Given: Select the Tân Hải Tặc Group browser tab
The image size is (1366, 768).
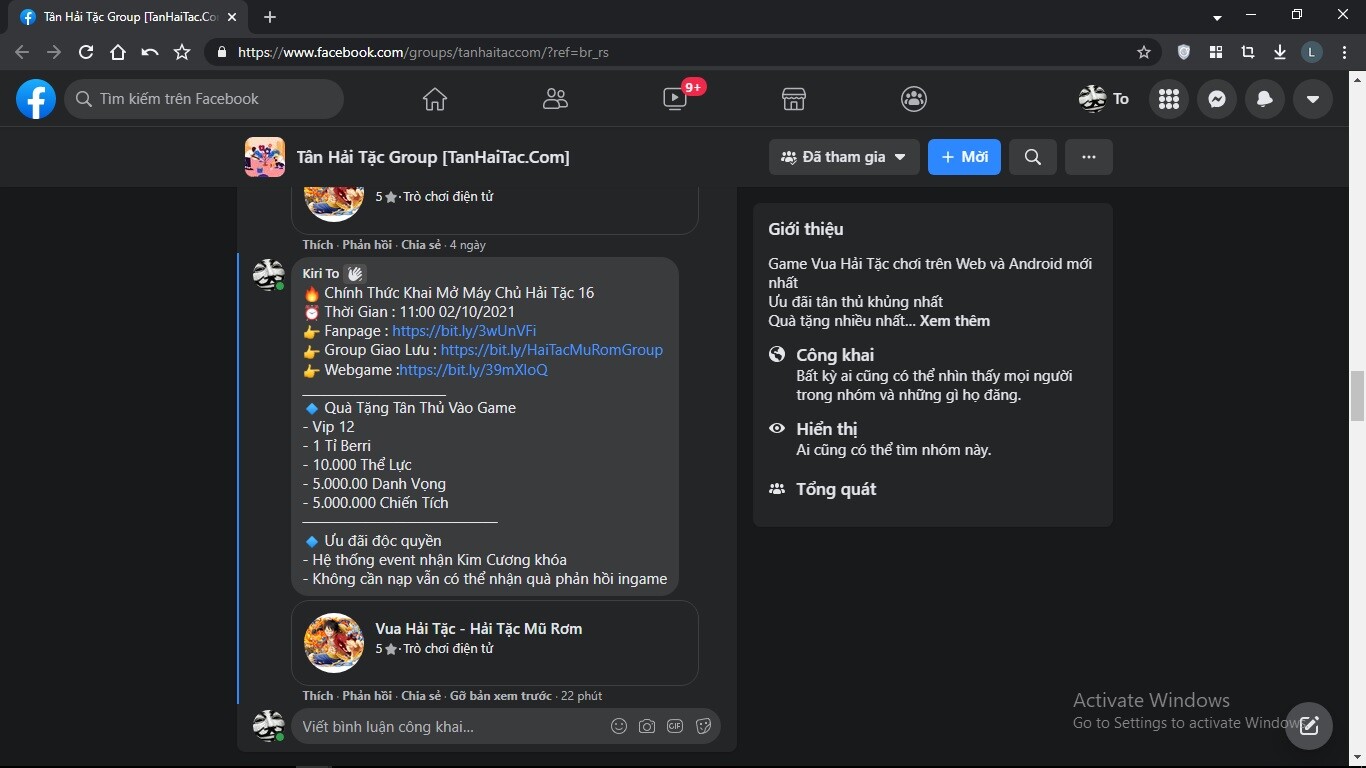Looking at the screenshot, I should tap(129, 17).
